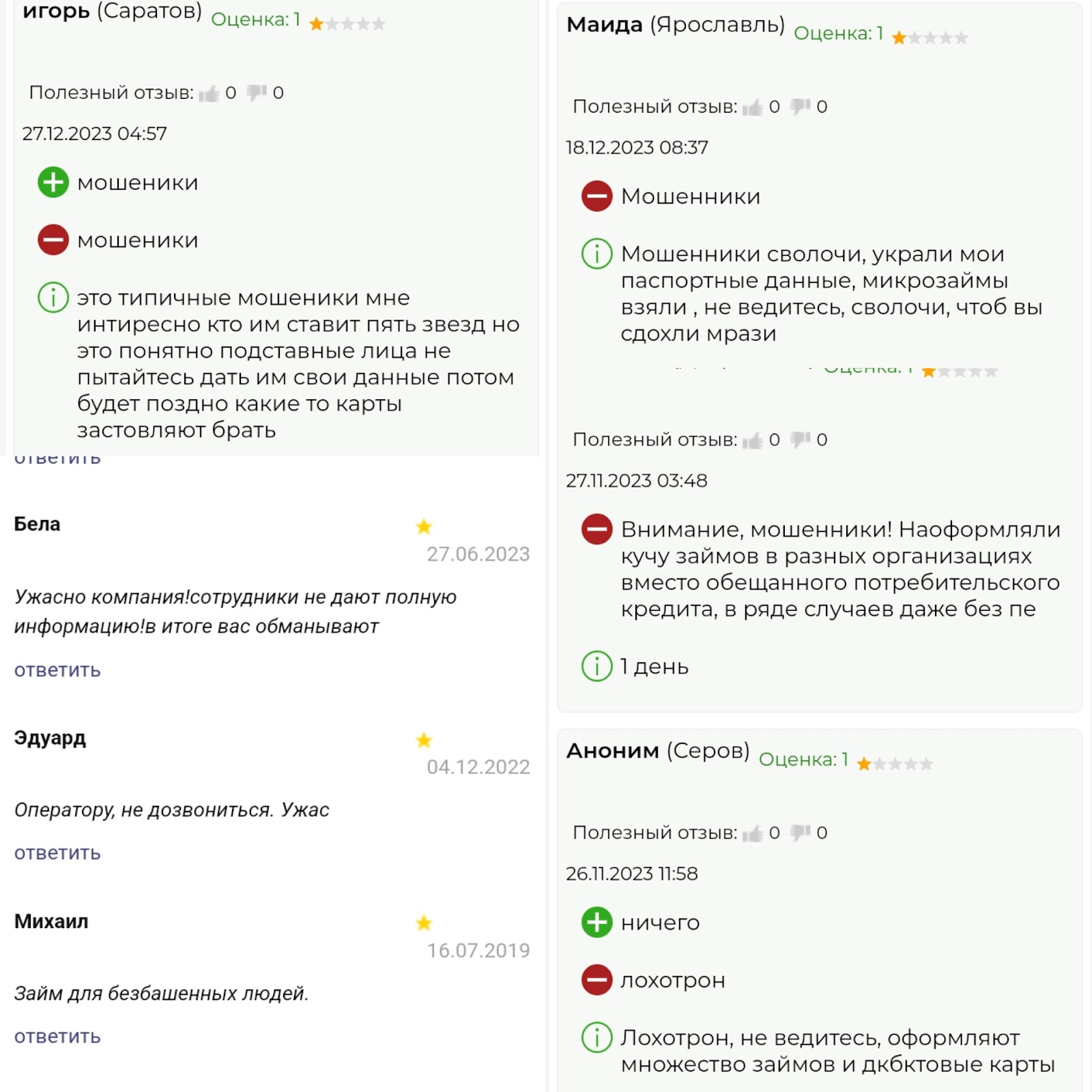Click the info icon next to '1 день'

point(597,667)
